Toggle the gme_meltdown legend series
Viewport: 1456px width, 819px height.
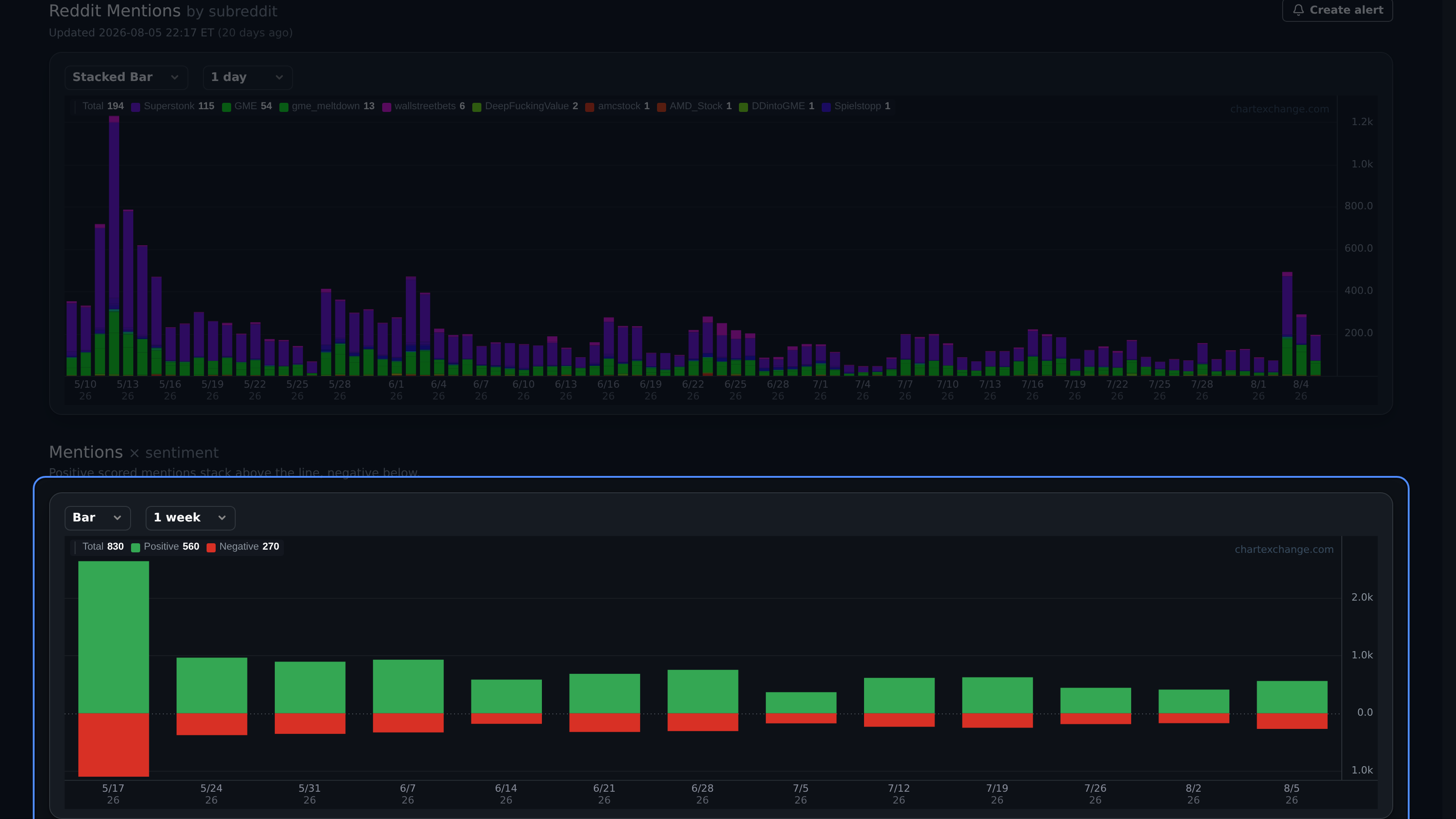327,106
